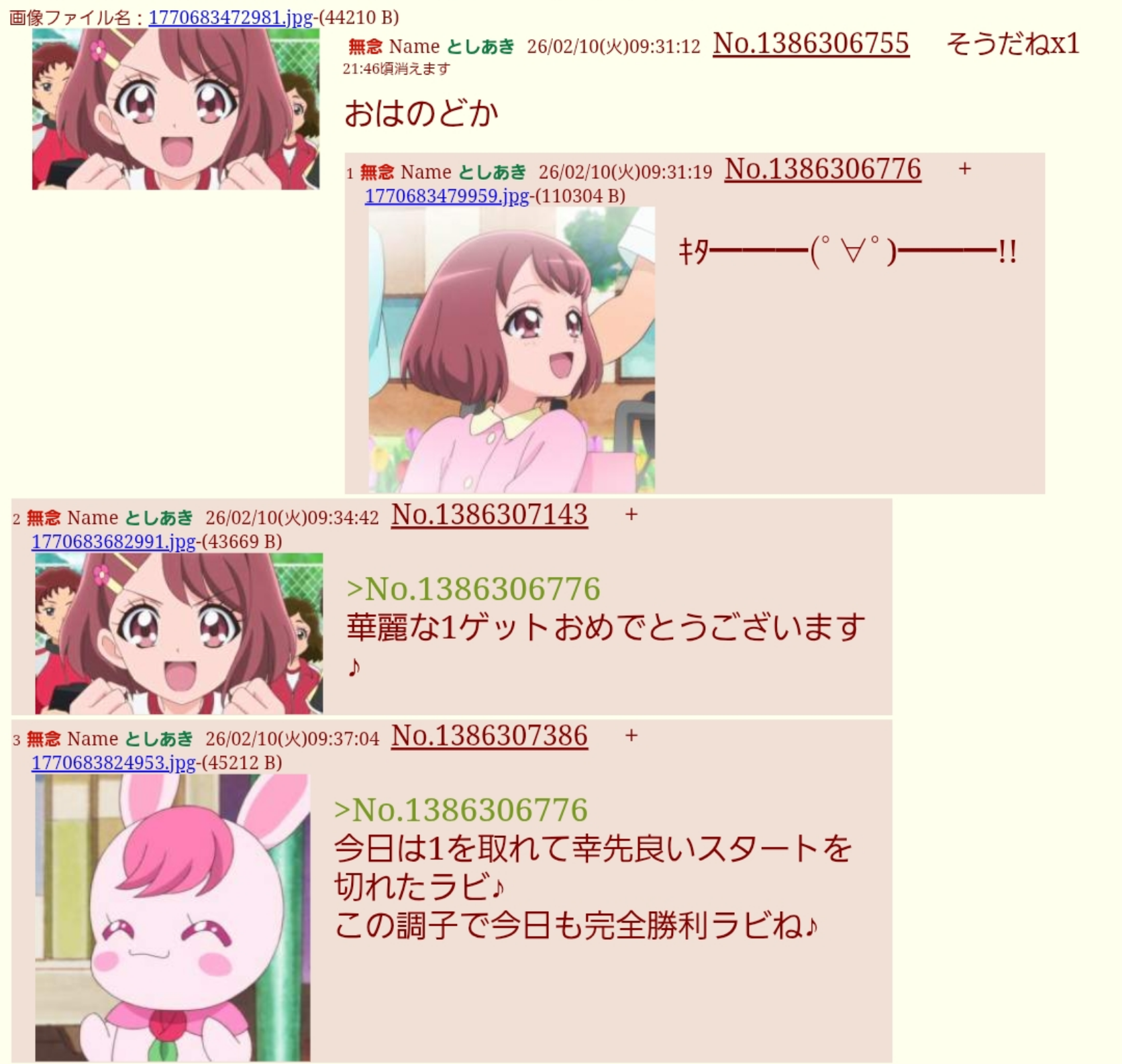Click post number No.1386306776
Viewport: 1122px width, 1064px height.
click(x=823, y=170)
